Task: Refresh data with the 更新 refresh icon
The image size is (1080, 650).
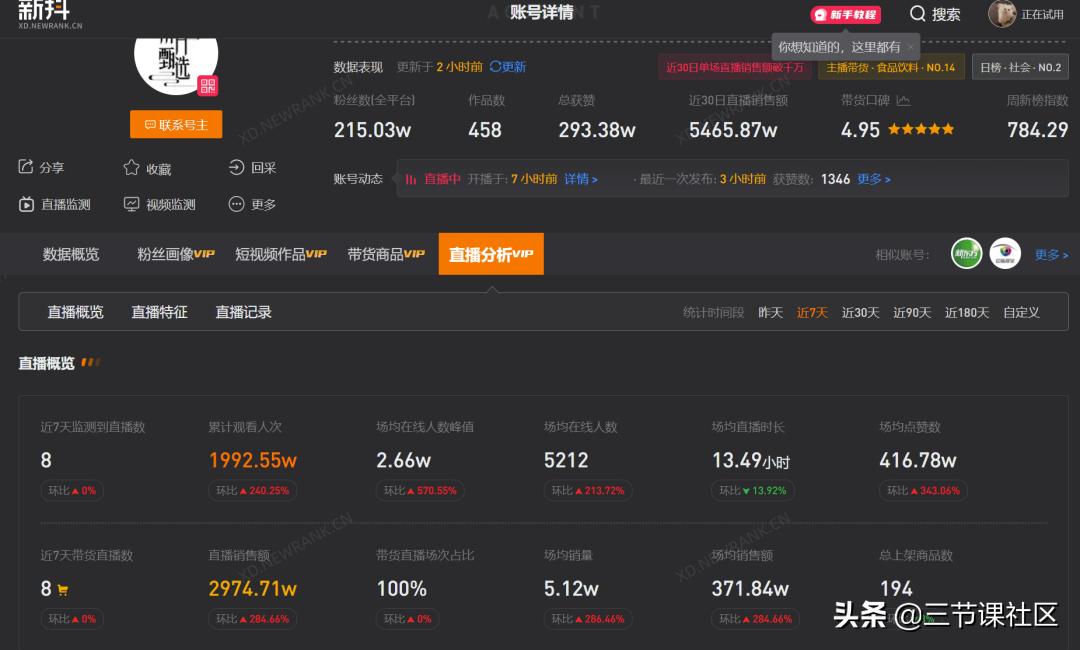Action: point(497,67)
